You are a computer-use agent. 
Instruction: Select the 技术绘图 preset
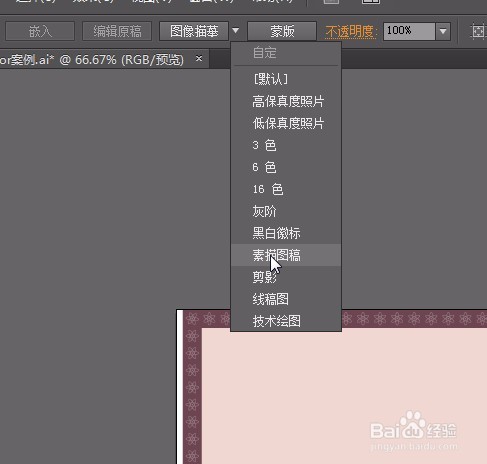(286, 321)
